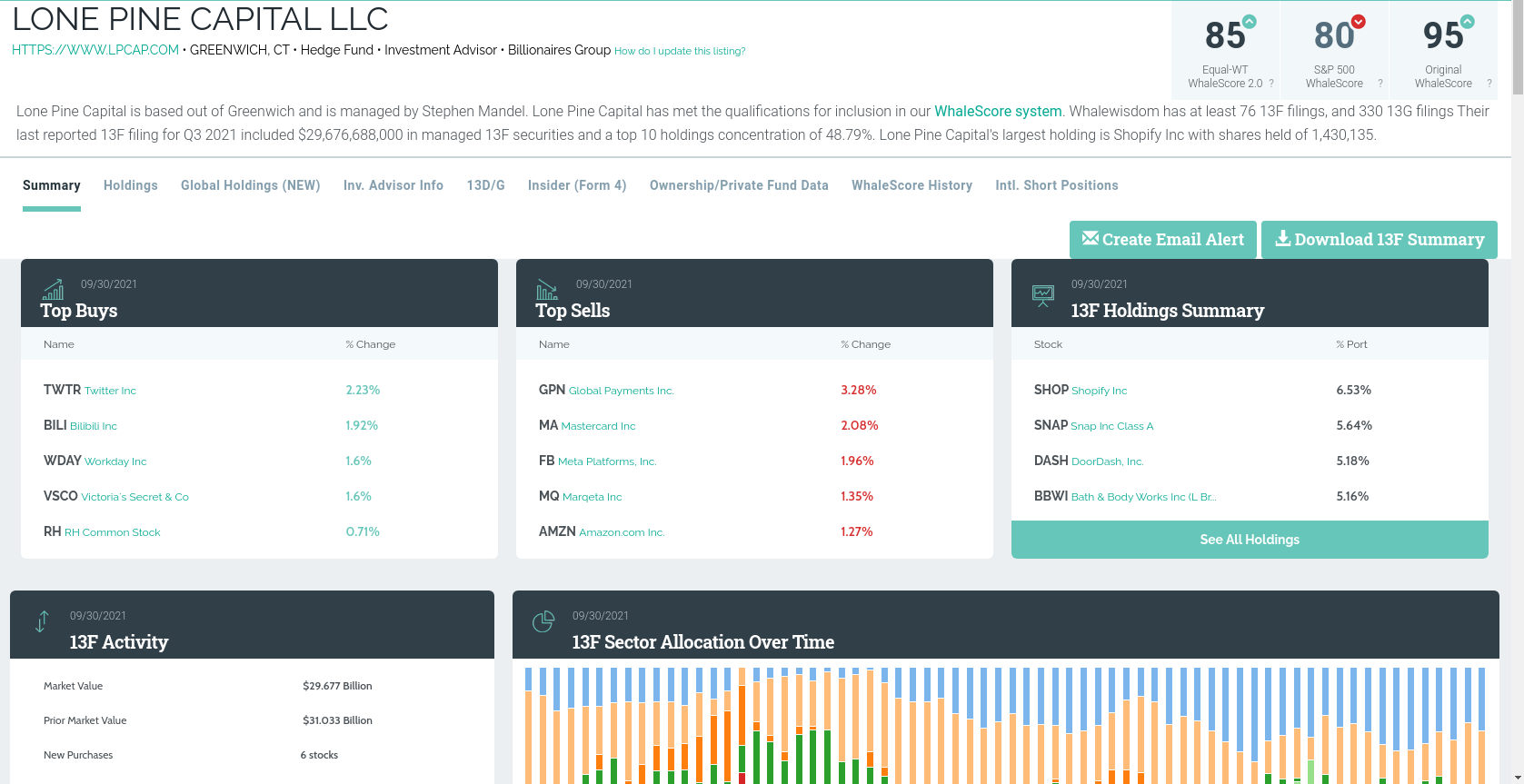
Task: Click the 13F Activity up-down arrows icon
Action: pos(42,621)
